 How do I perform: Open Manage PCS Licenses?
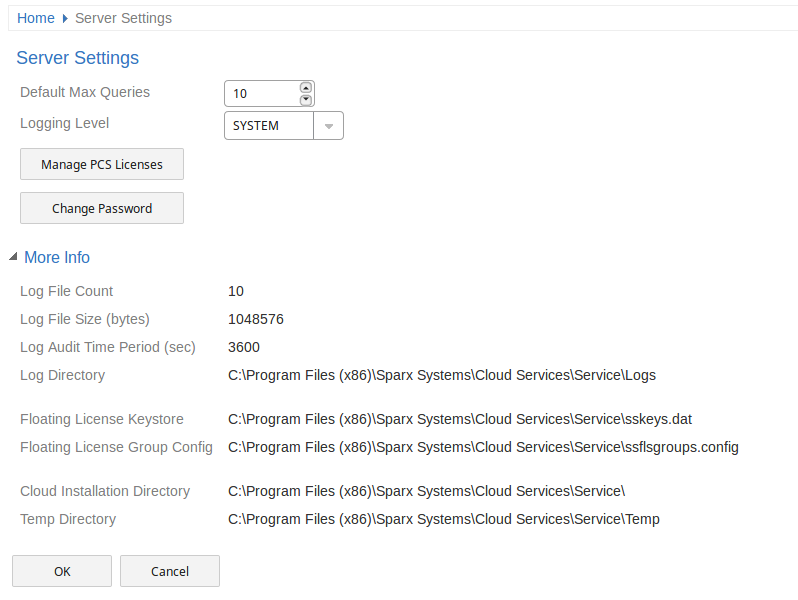(102, 165)
